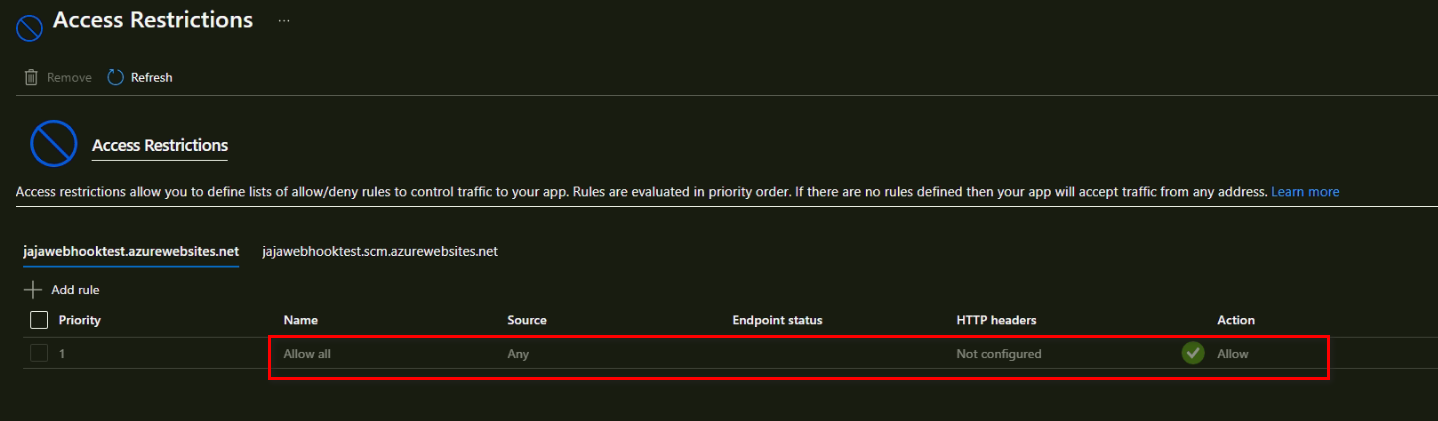Click the HTTP headers column header
Viewport: 1438px width, 421px height.
click(x=996, y=320)
